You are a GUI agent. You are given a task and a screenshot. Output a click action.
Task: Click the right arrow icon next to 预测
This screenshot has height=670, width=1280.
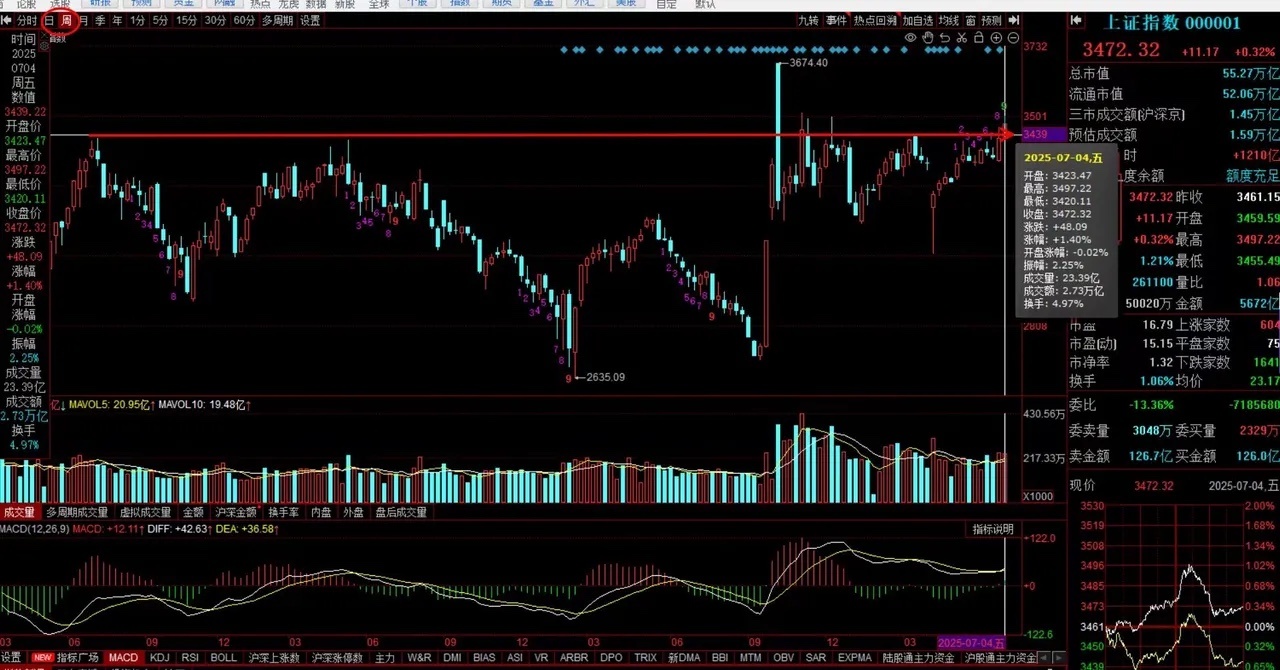(1014, 20)
